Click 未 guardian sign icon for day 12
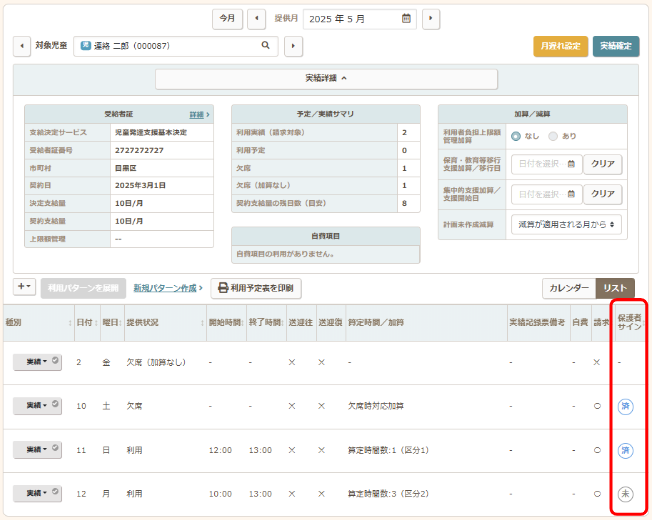This screenshot has height=520, width=652. [x=625, y=494]
